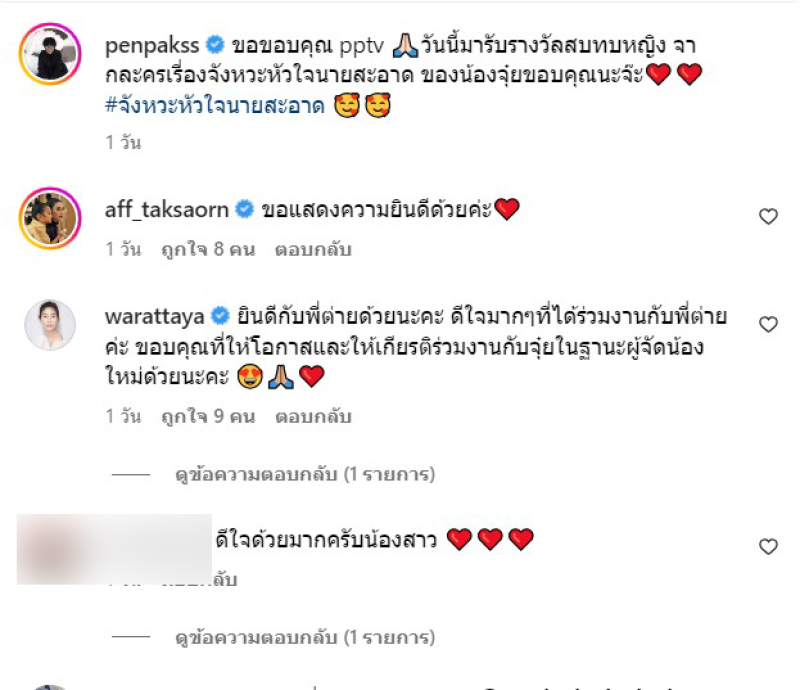Click the penpakss username link
800x690 pixels.
coord(152,46)
